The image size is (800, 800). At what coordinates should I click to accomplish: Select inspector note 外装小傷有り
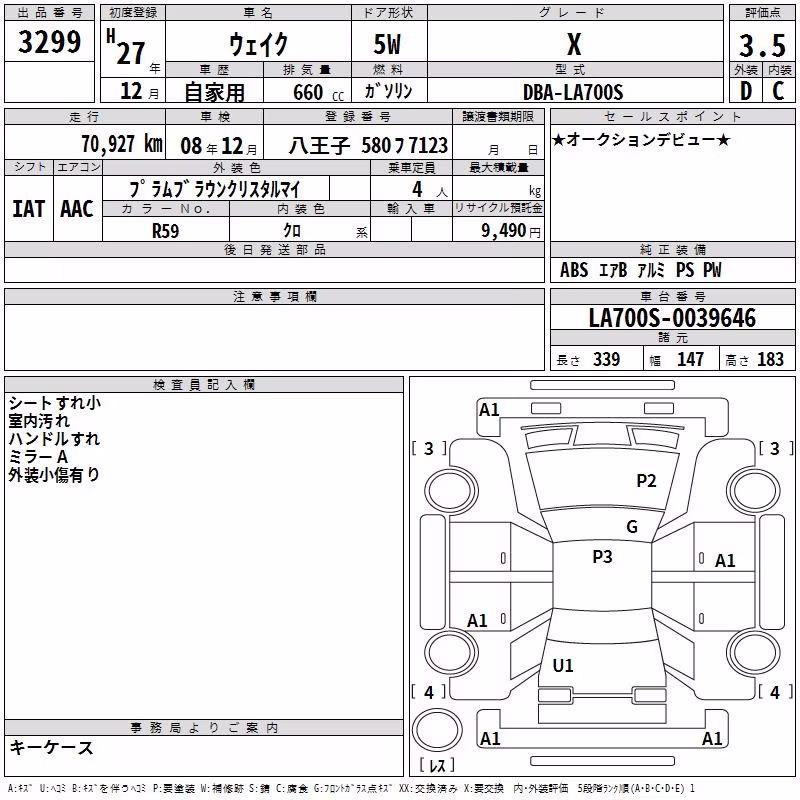click(54, 475)
